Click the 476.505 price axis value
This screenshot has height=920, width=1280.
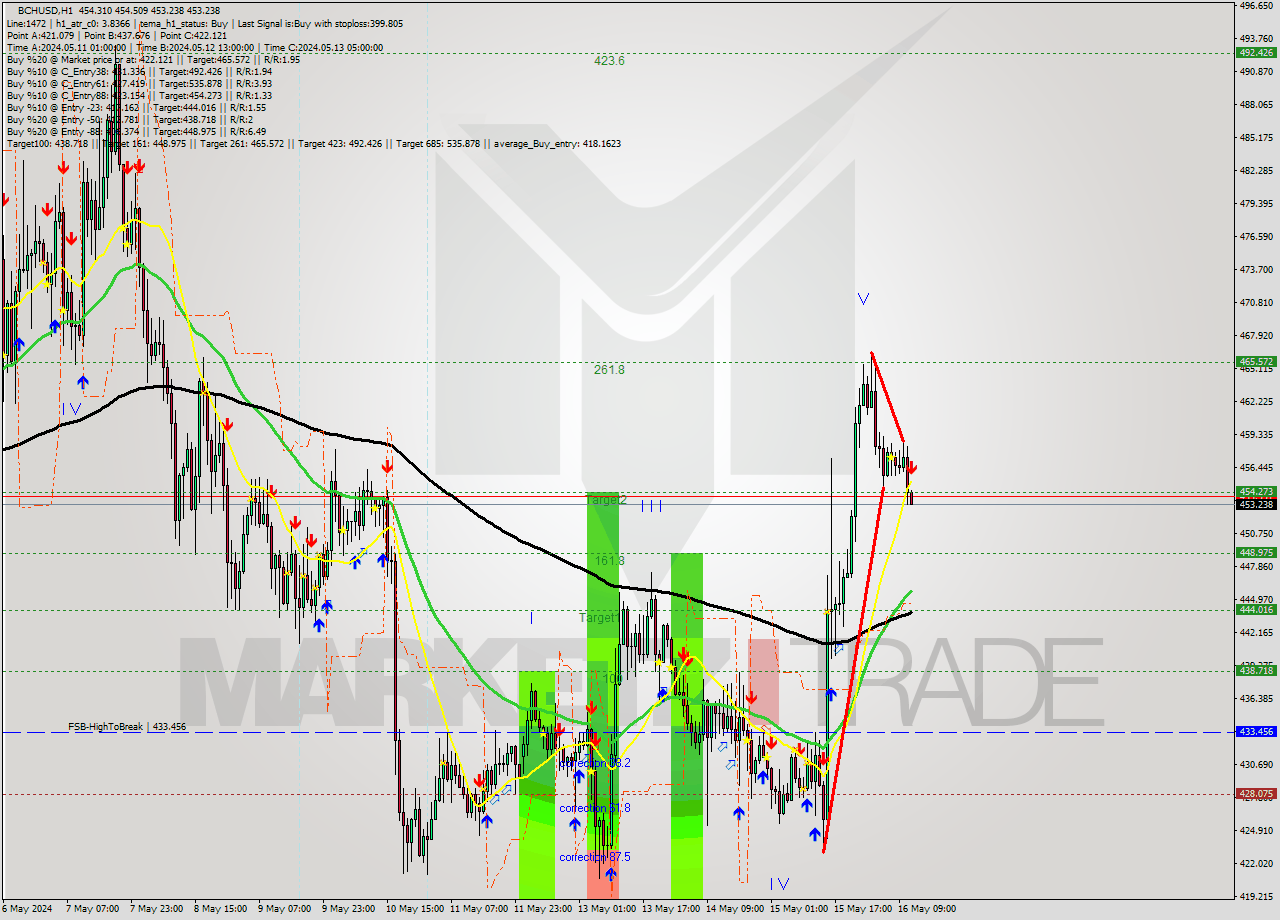pyautogui.click(x=1255, y=237)
